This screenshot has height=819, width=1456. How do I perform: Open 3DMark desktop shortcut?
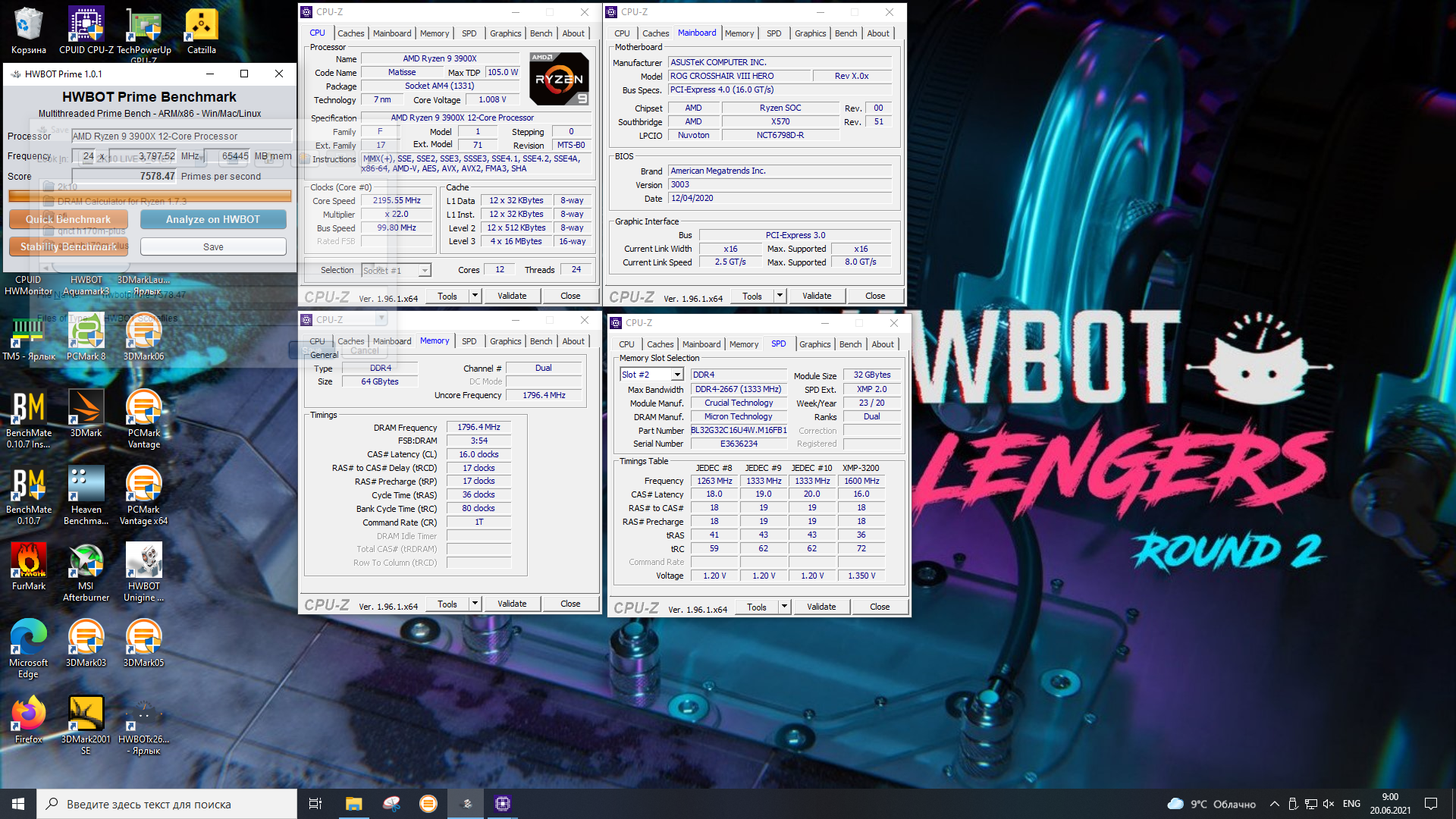86,414
